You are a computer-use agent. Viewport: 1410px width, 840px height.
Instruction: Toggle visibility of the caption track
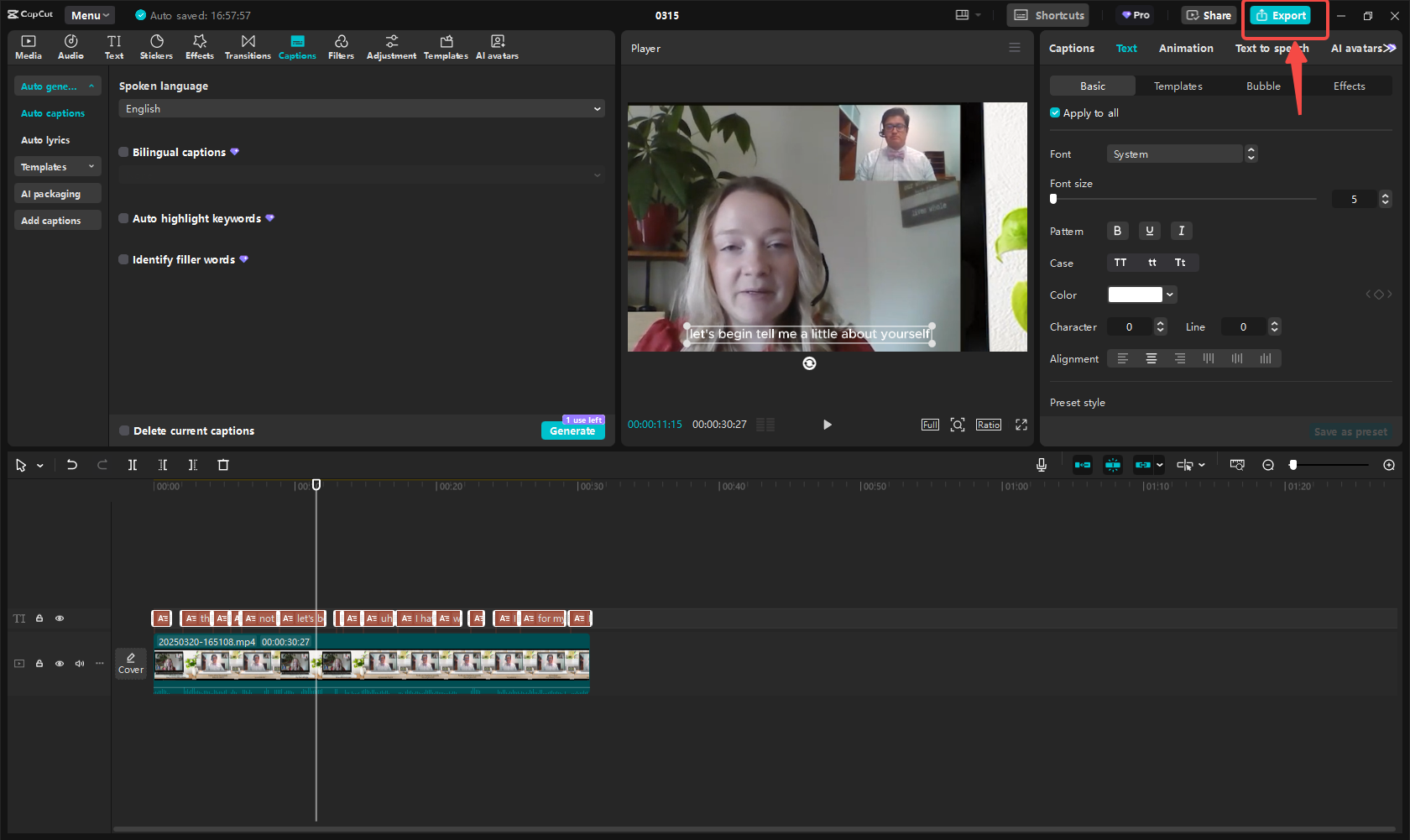60,618
